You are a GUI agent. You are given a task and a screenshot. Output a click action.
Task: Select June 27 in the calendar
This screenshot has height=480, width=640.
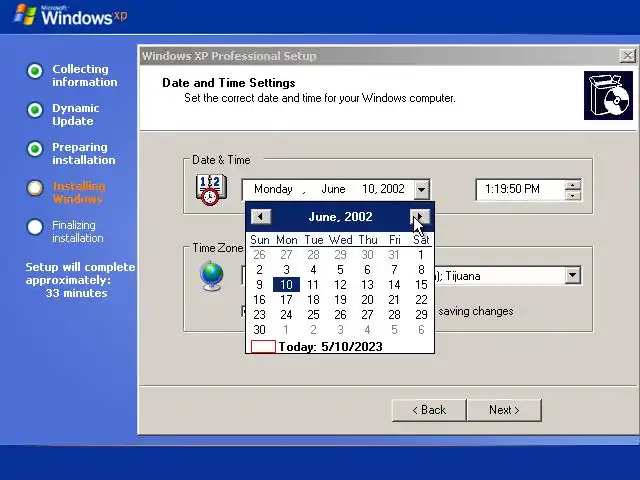click(x=367, y=315)
